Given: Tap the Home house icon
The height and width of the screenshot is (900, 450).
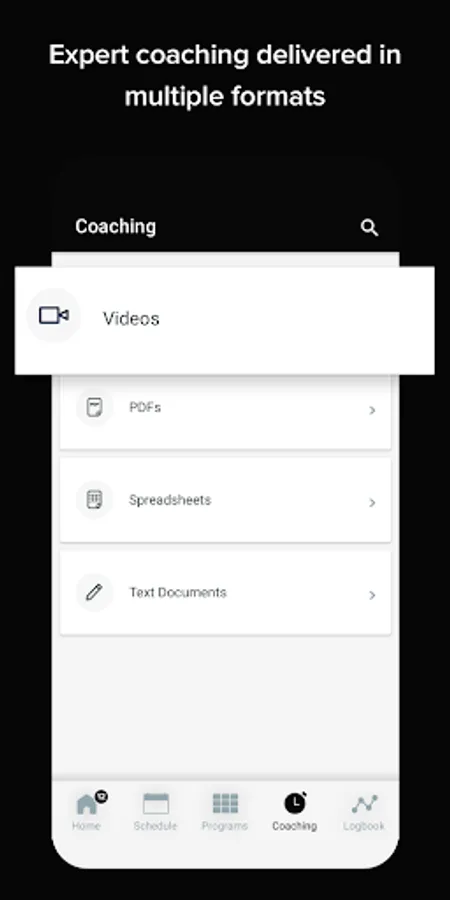Looking at the screenshot, I should coord(87,804).
